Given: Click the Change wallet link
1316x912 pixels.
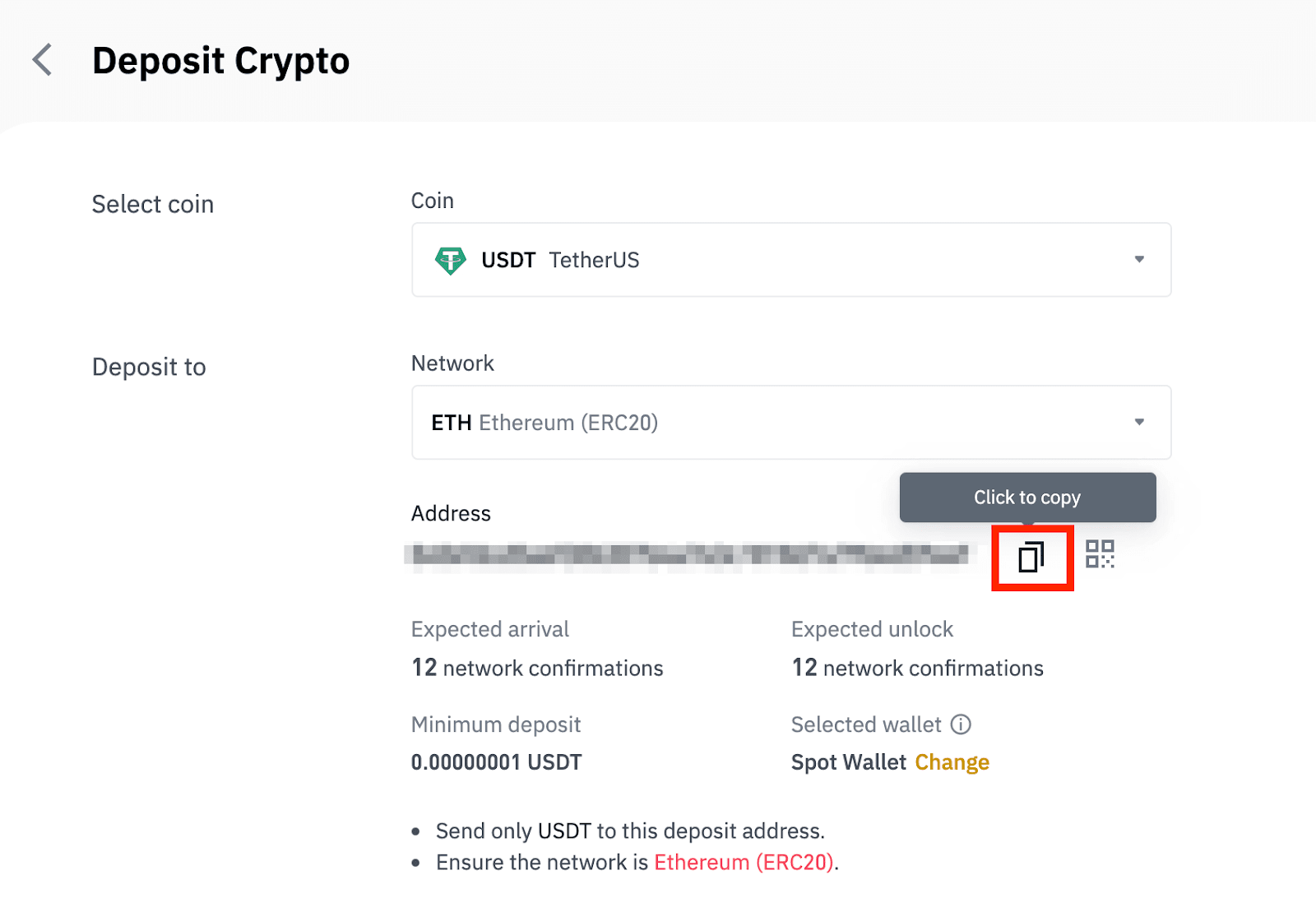Looking at the screenshot, I should (x=952, y=762).
